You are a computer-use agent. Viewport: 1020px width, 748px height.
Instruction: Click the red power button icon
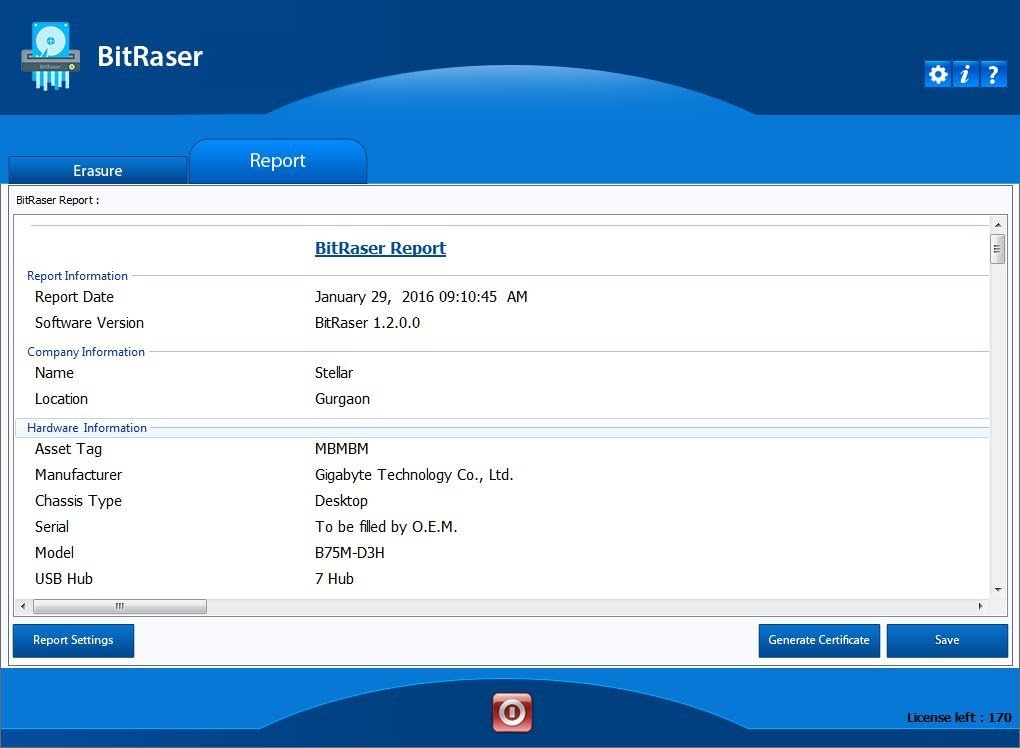(x=512, y=712)
